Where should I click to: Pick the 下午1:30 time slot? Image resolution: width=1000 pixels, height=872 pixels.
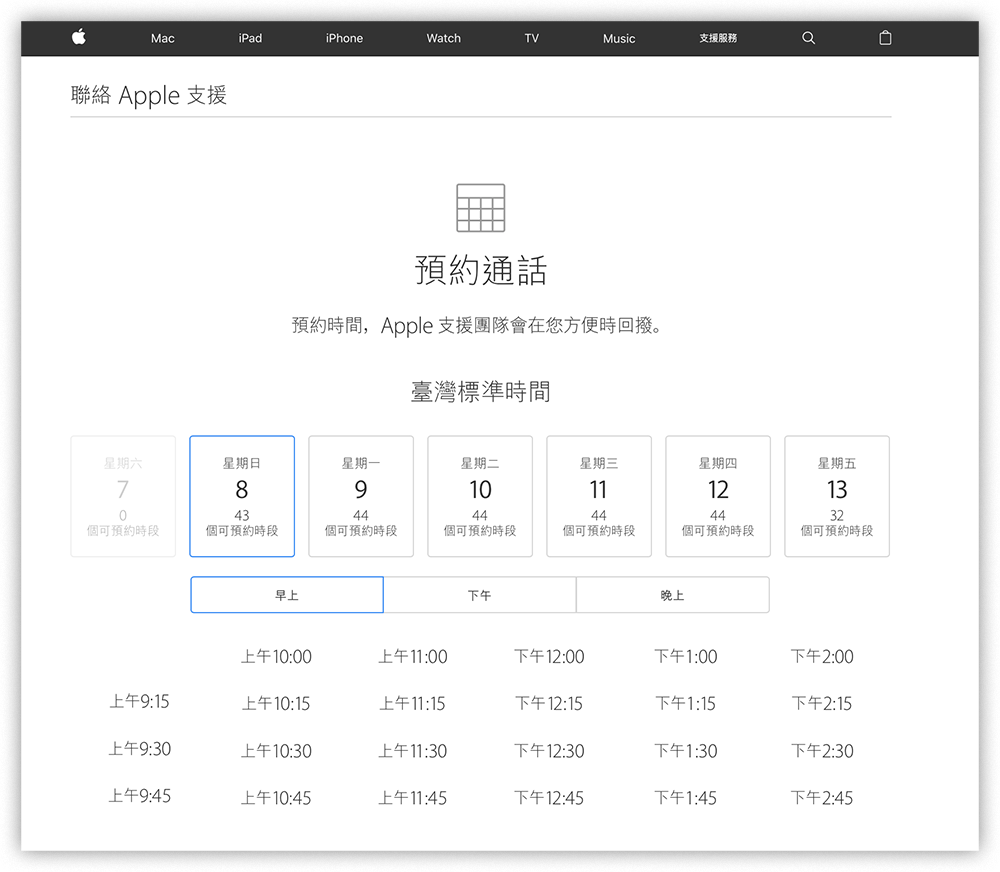click(686, 751)
